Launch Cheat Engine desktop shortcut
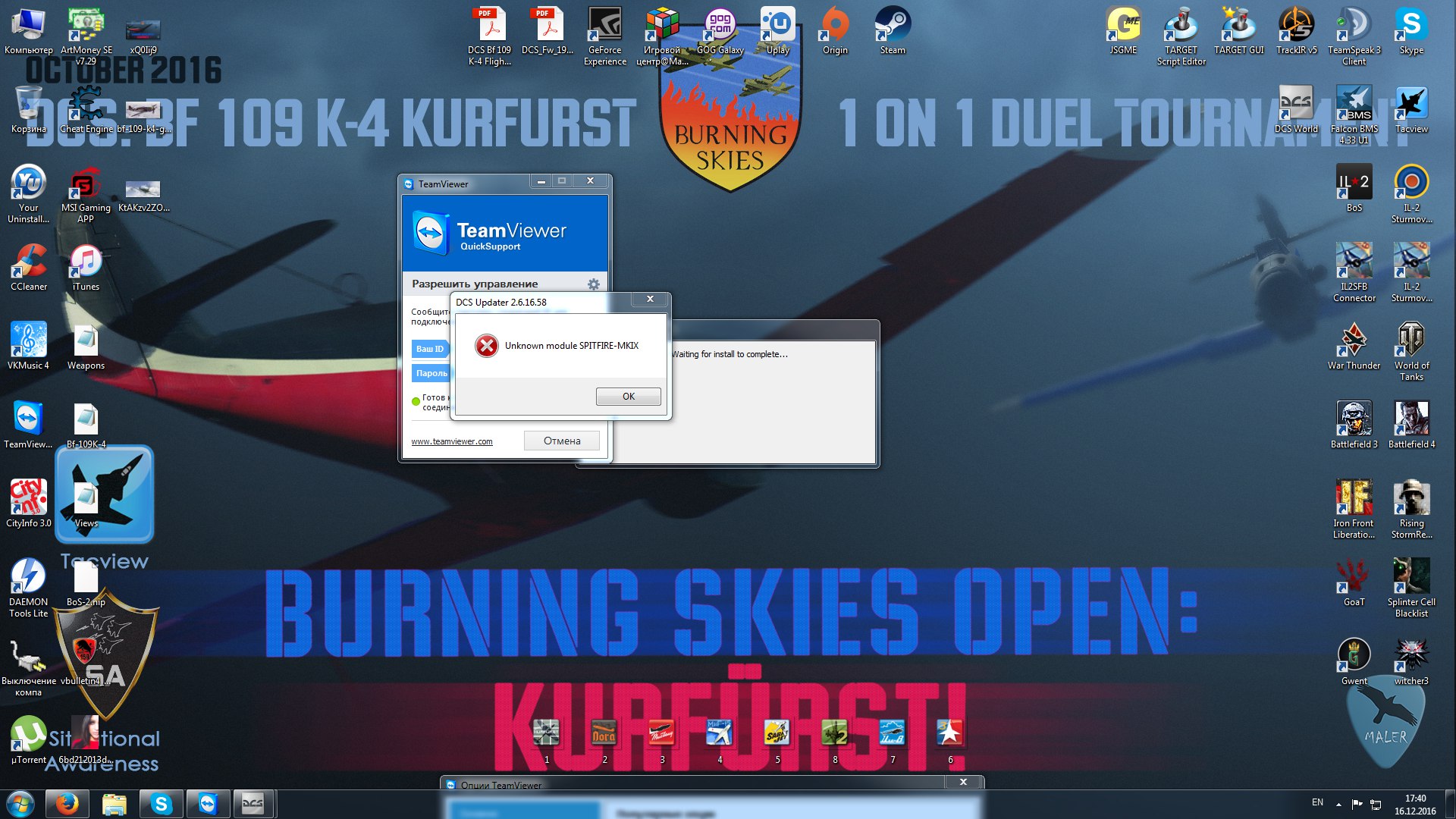This screenshot has height=819, width=1456. click(x=86, y=110)
